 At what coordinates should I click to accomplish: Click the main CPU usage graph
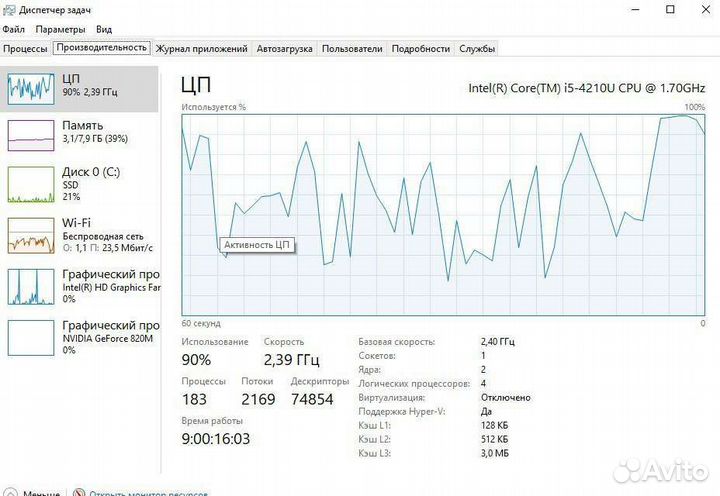point(443,214)
